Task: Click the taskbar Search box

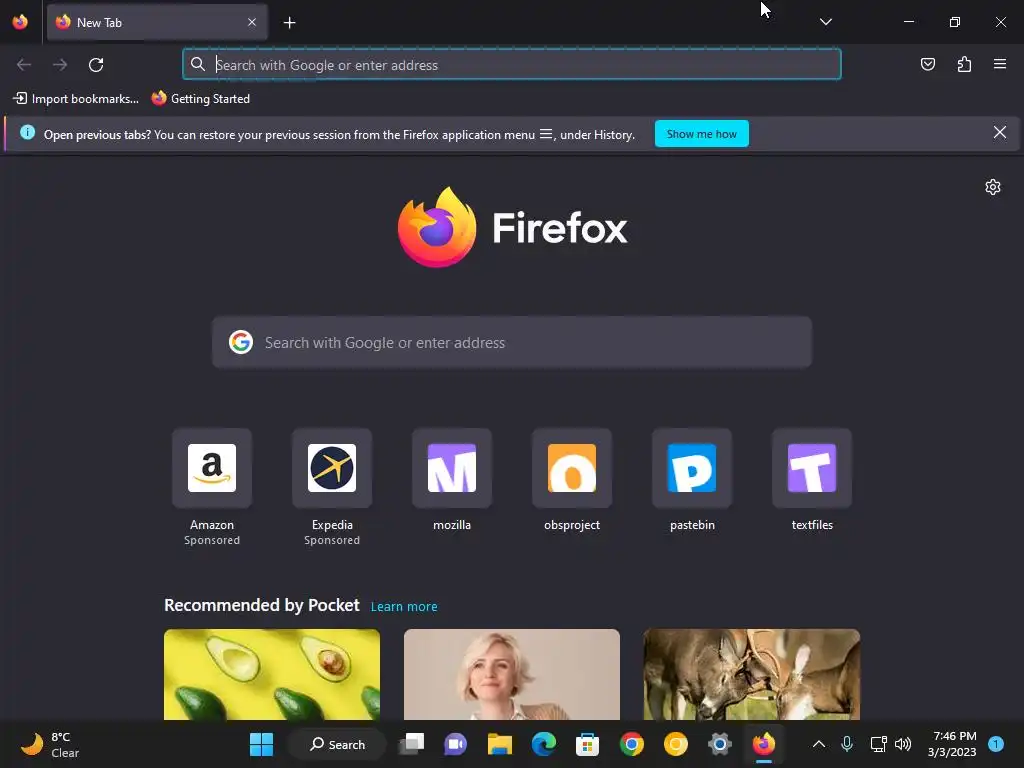Action: coord(338,744)
